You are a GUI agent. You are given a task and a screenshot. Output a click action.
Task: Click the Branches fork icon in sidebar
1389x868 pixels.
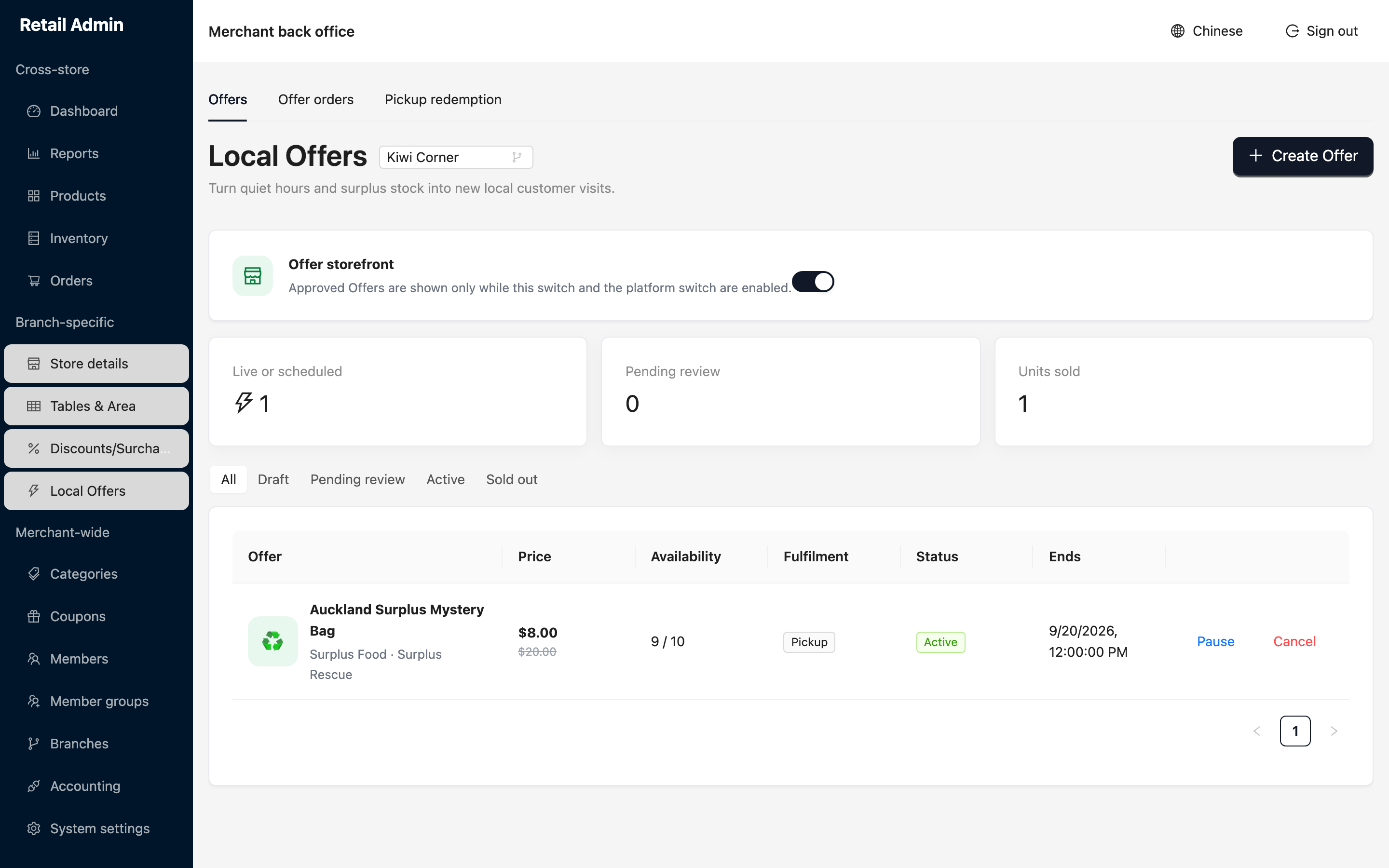pyautogui.click(x=34, y=744)
